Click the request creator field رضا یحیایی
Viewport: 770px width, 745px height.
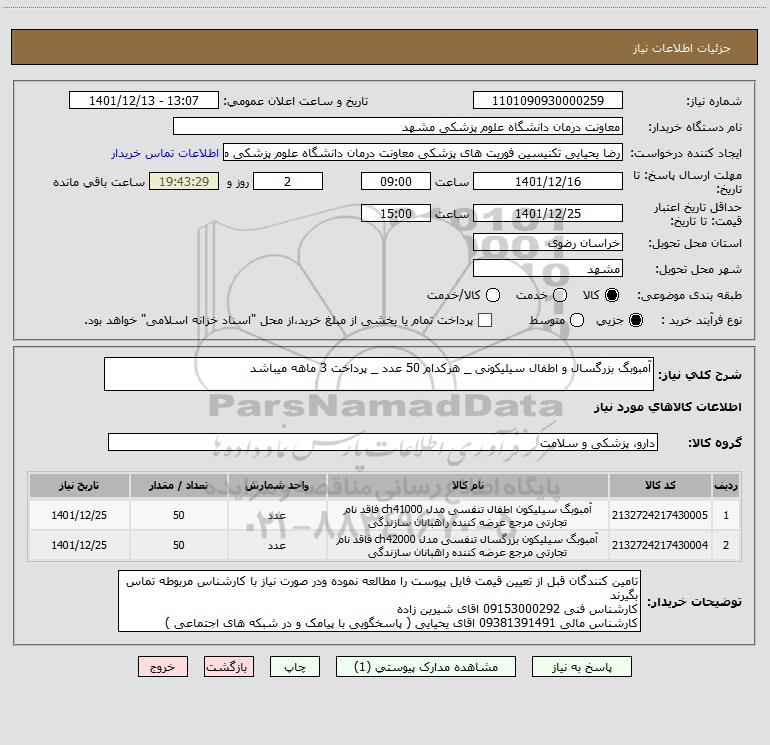(423, 153)
